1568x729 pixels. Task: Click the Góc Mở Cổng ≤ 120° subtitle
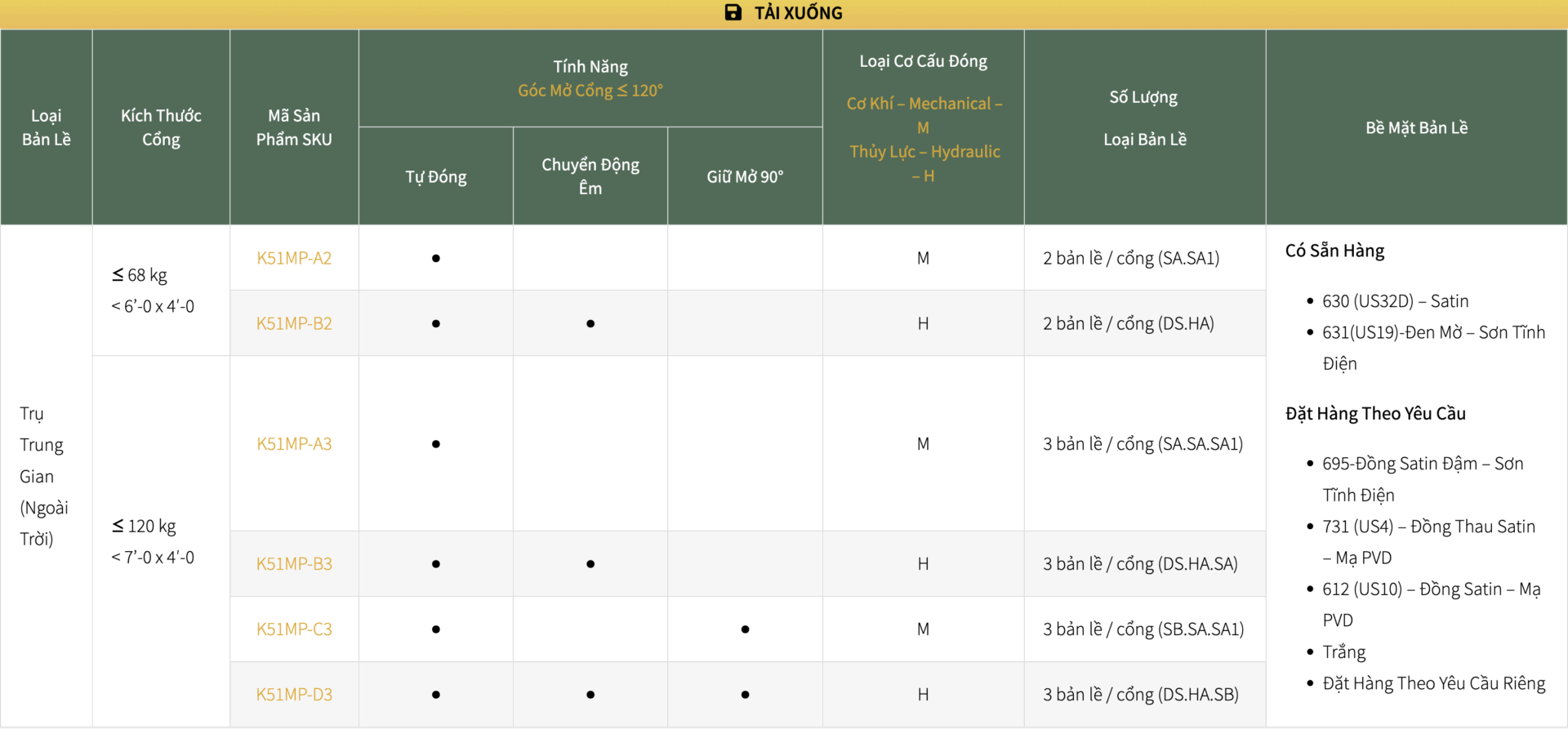point(590,91)
